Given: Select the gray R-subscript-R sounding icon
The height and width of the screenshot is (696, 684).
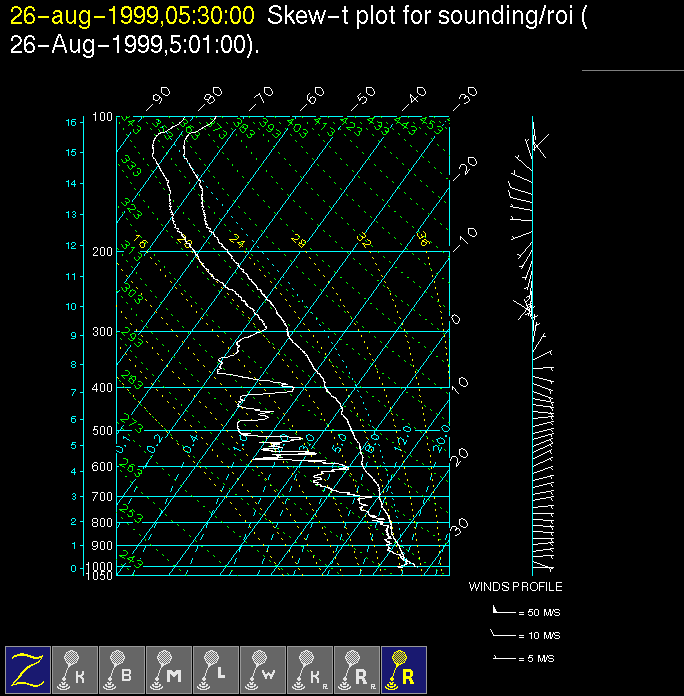Looking at the screenshot, I should pos(357,667).
